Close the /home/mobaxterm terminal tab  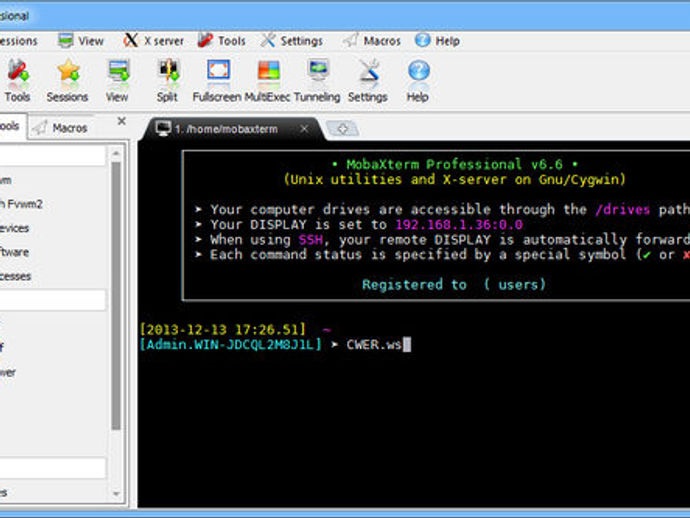(x=304, y=129)
